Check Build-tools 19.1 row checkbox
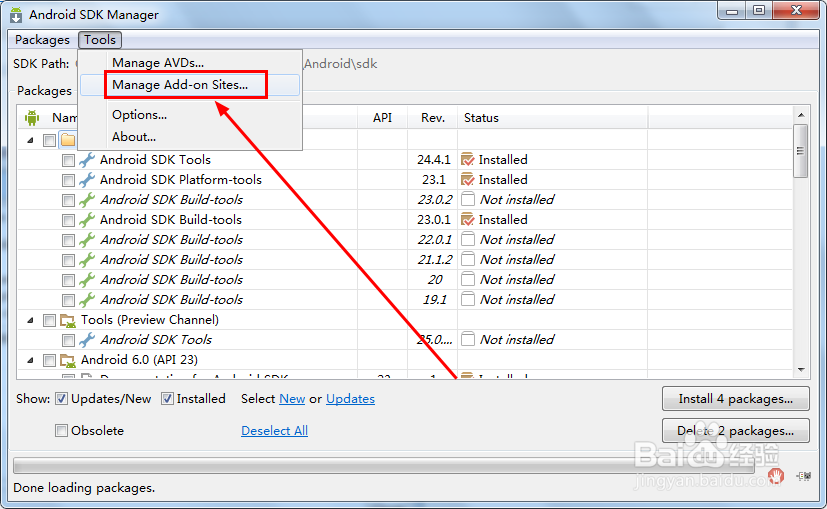 click(68, 301)
